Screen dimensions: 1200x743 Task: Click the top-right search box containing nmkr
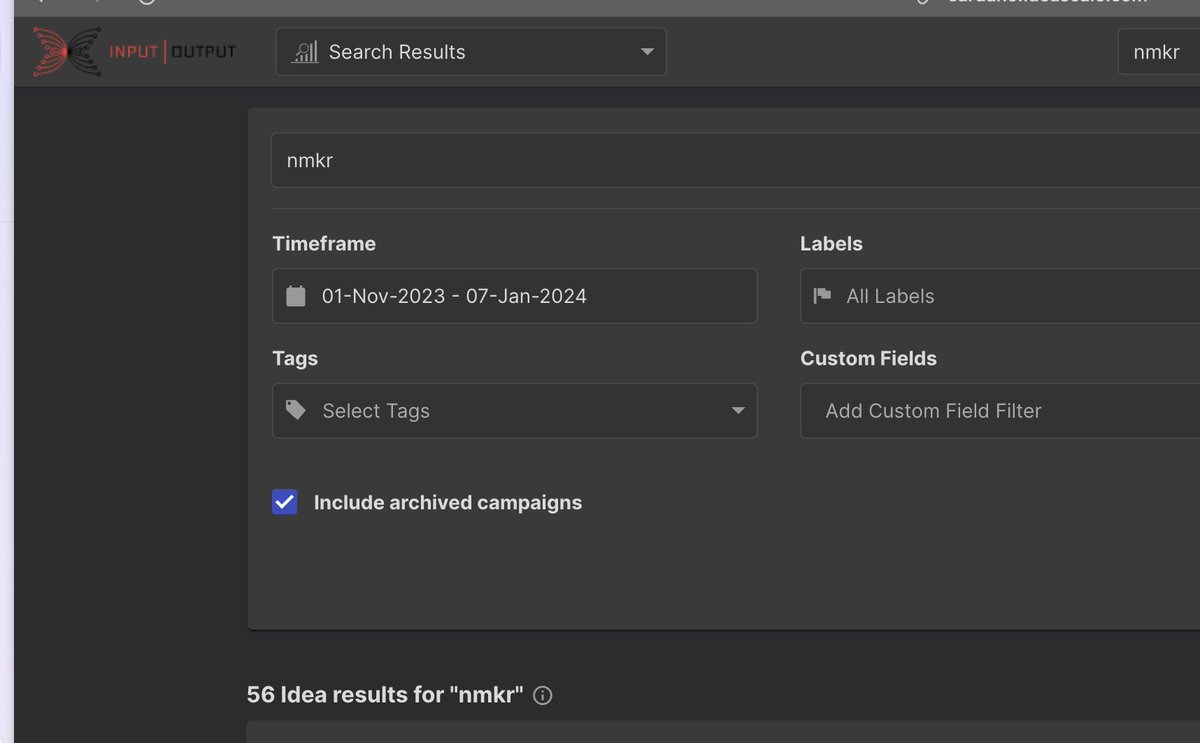[x=1159, y=52]
